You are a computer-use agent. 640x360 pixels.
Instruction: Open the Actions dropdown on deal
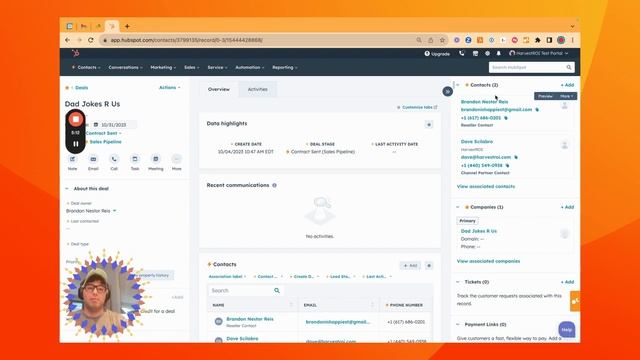169,87
